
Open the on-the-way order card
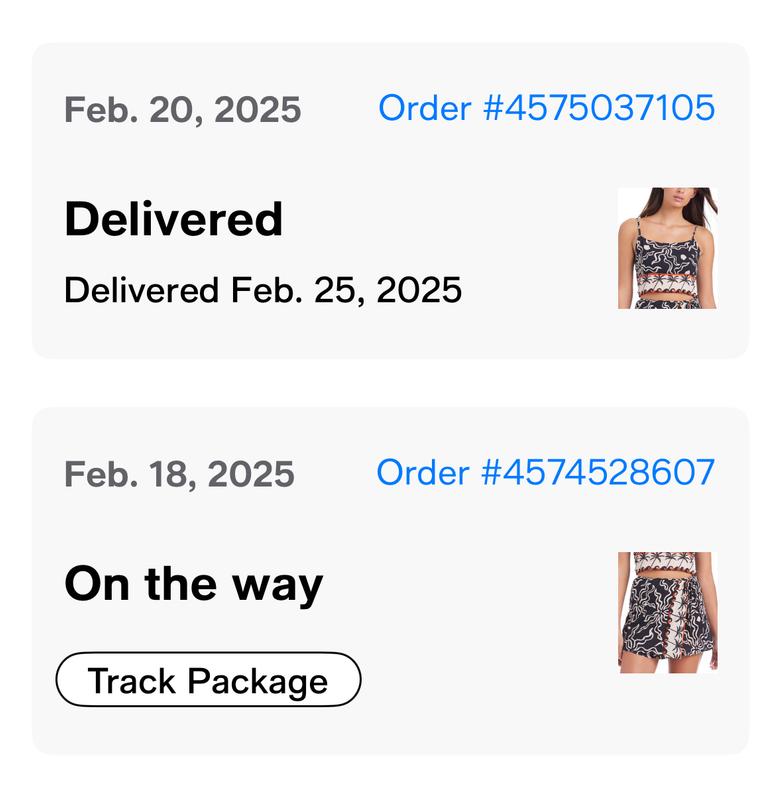pyautogui.click(x=391, y=581)
